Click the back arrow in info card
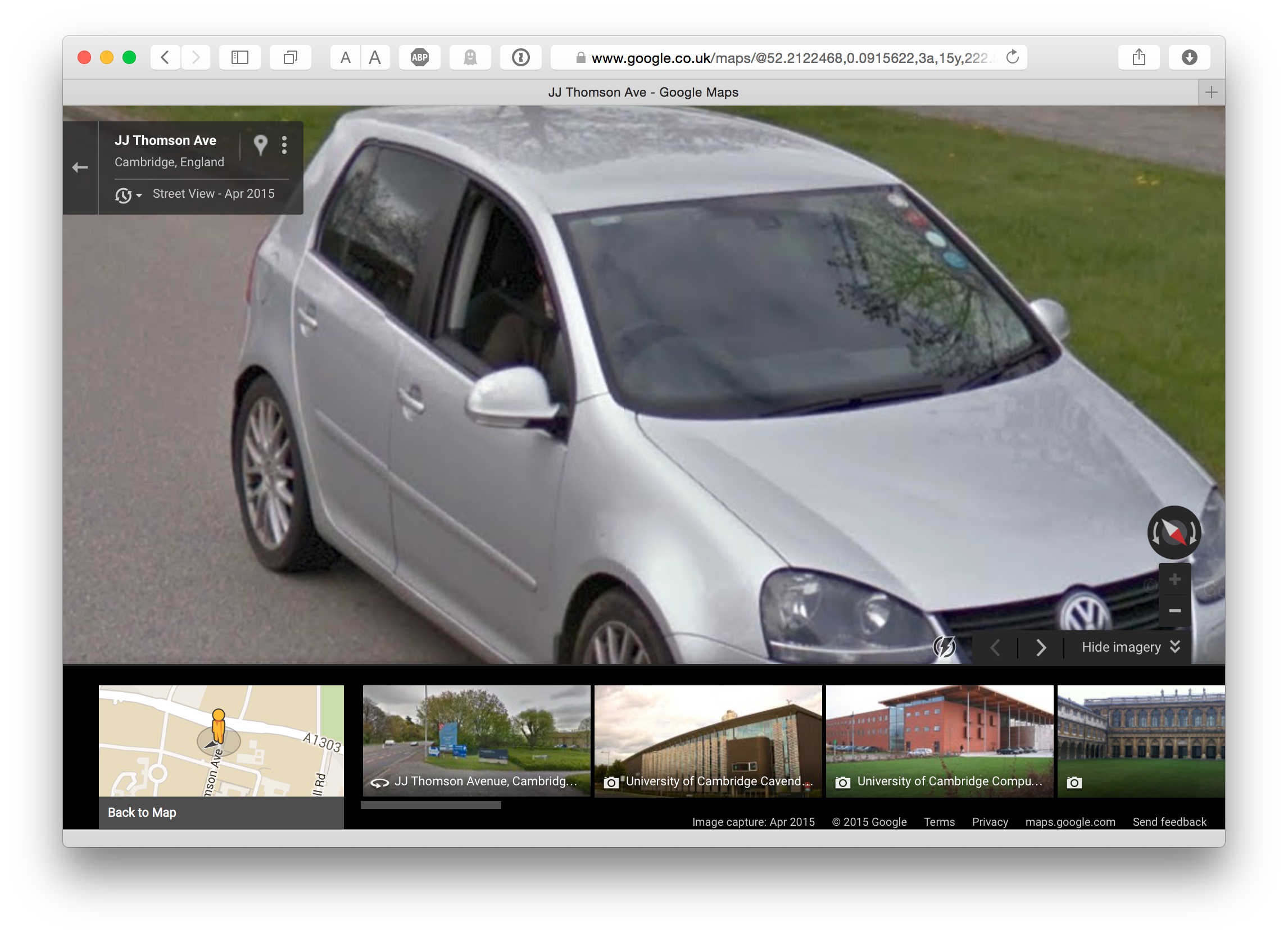This screenshot has width=1288, height=937. 80,167
